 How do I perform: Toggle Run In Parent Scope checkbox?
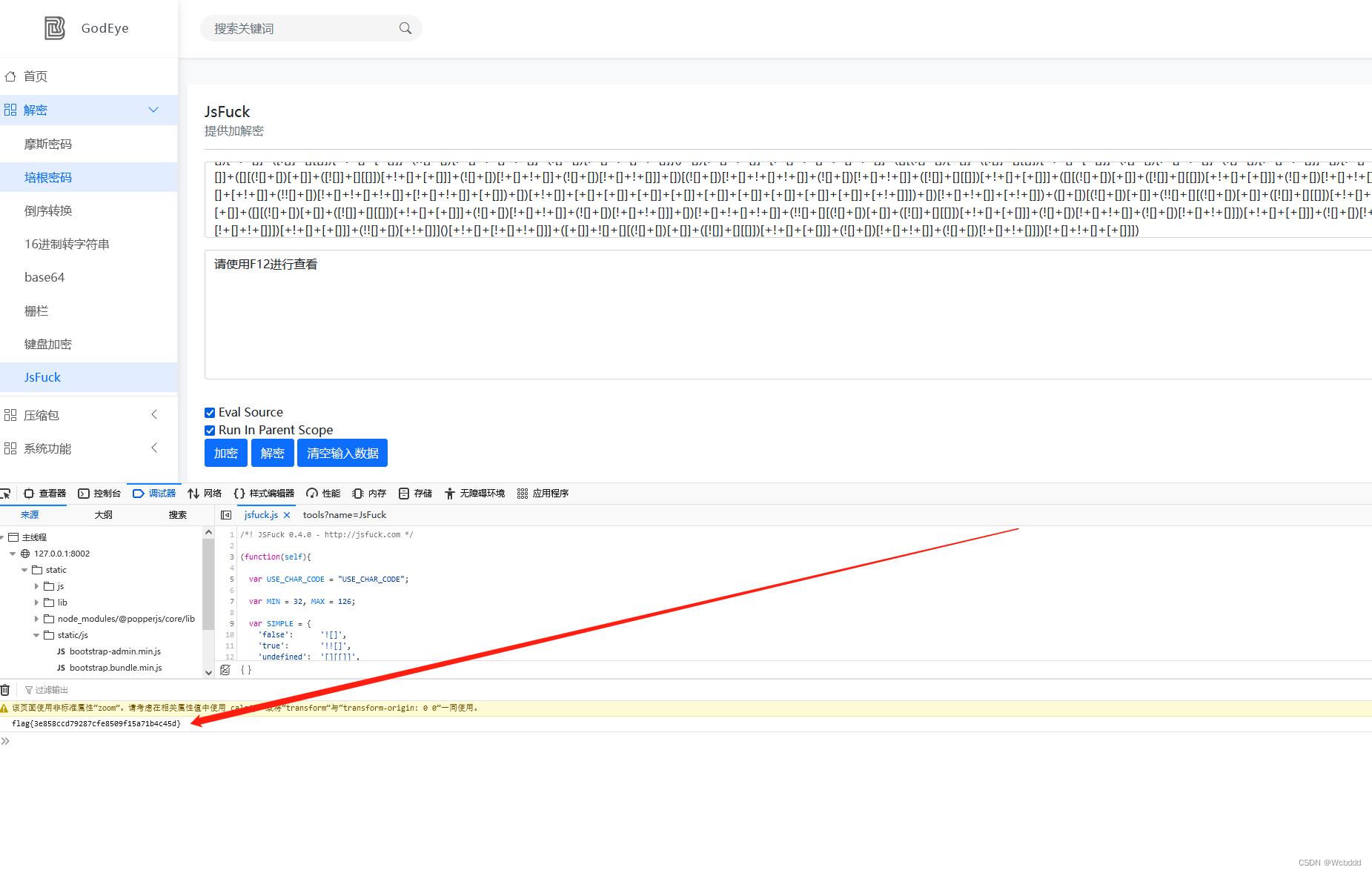coord(210,431)
